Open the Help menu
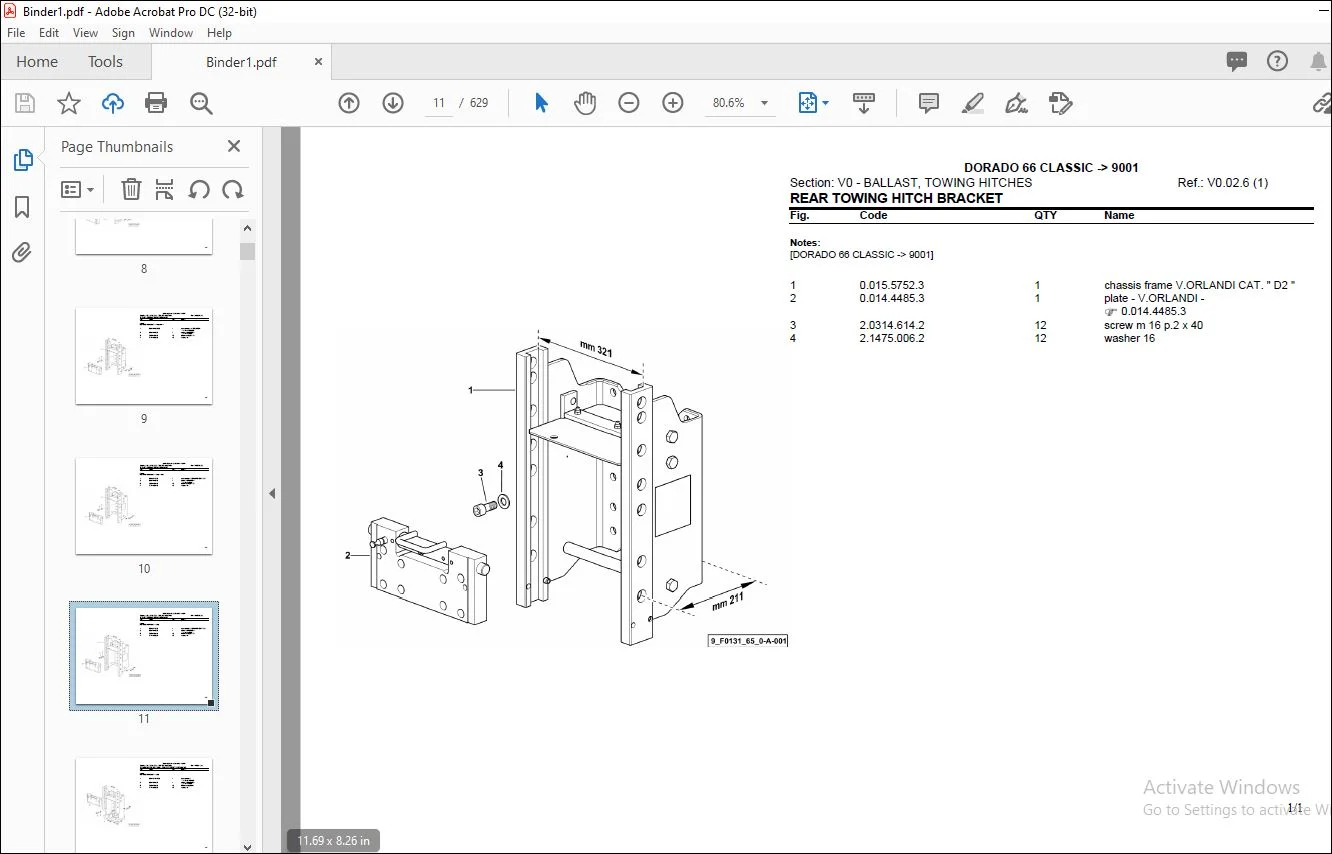The width and height of the screenshot is (1332, 854). 219,33
